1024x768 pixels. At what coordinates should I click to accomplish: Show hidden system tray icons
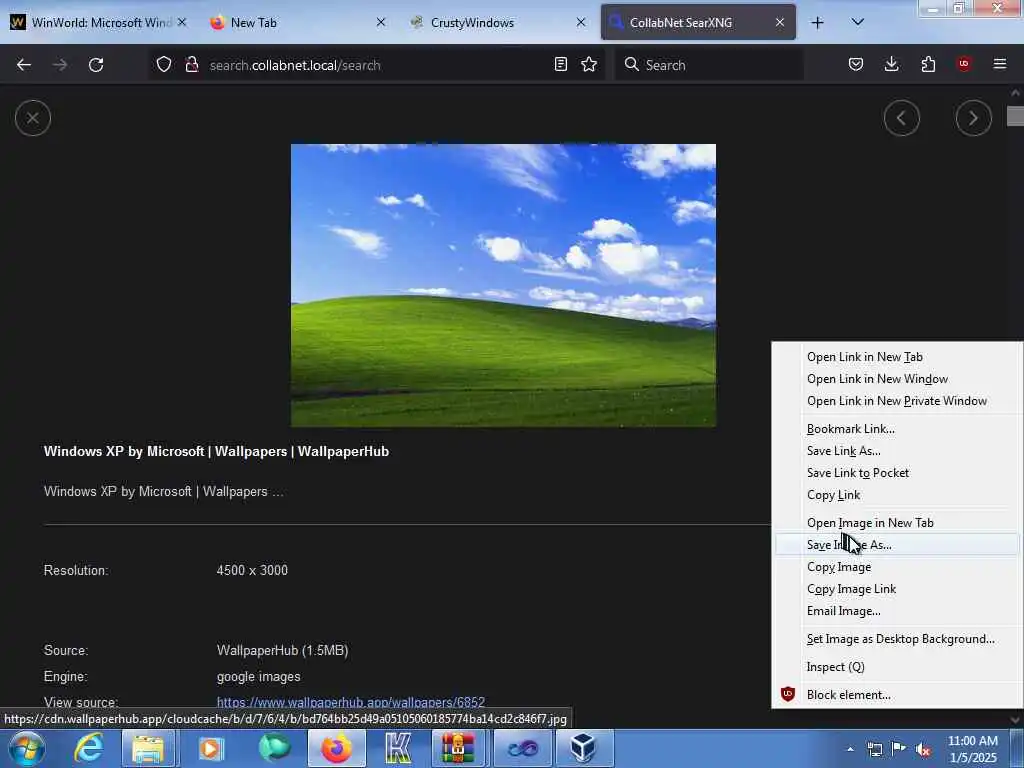click(850, 749)
